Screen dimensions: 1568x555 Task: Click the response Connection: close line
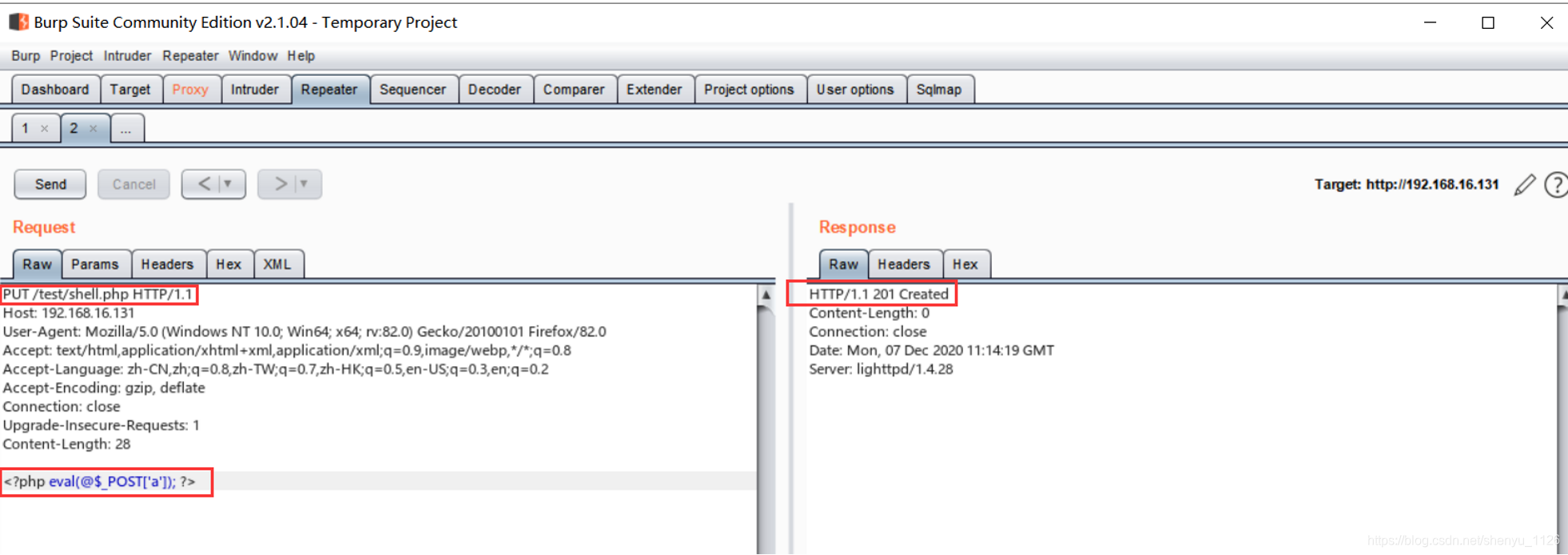[x=867, y=332]
